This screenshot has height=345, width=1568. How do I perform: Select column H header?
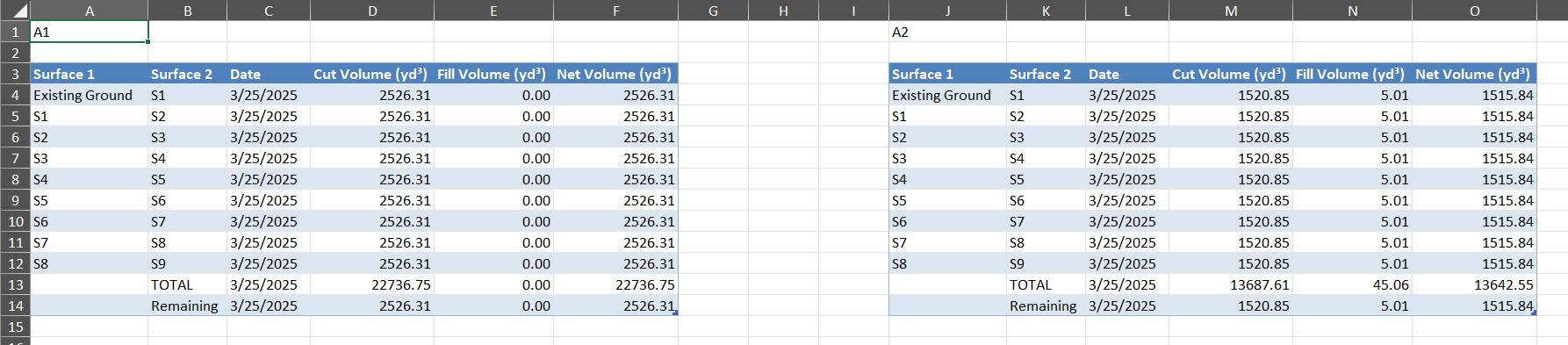(783, 11)
